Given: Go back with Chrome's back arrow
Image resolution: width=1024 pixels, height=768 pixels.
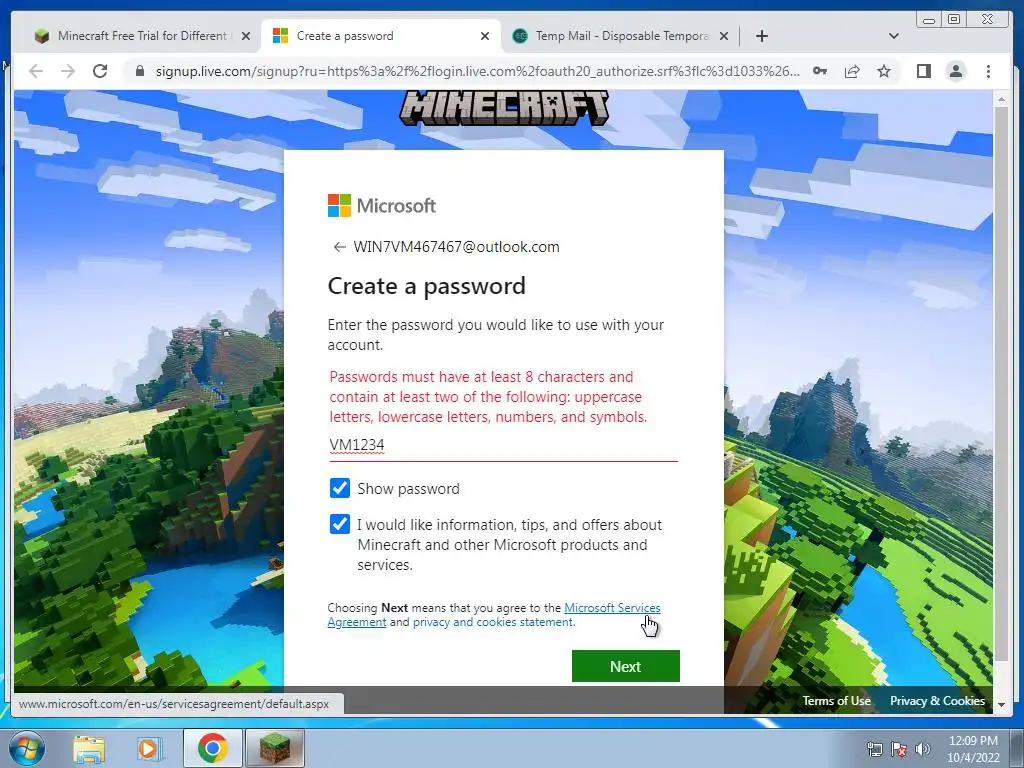Looking at the screenshot, I should (36, 71).
